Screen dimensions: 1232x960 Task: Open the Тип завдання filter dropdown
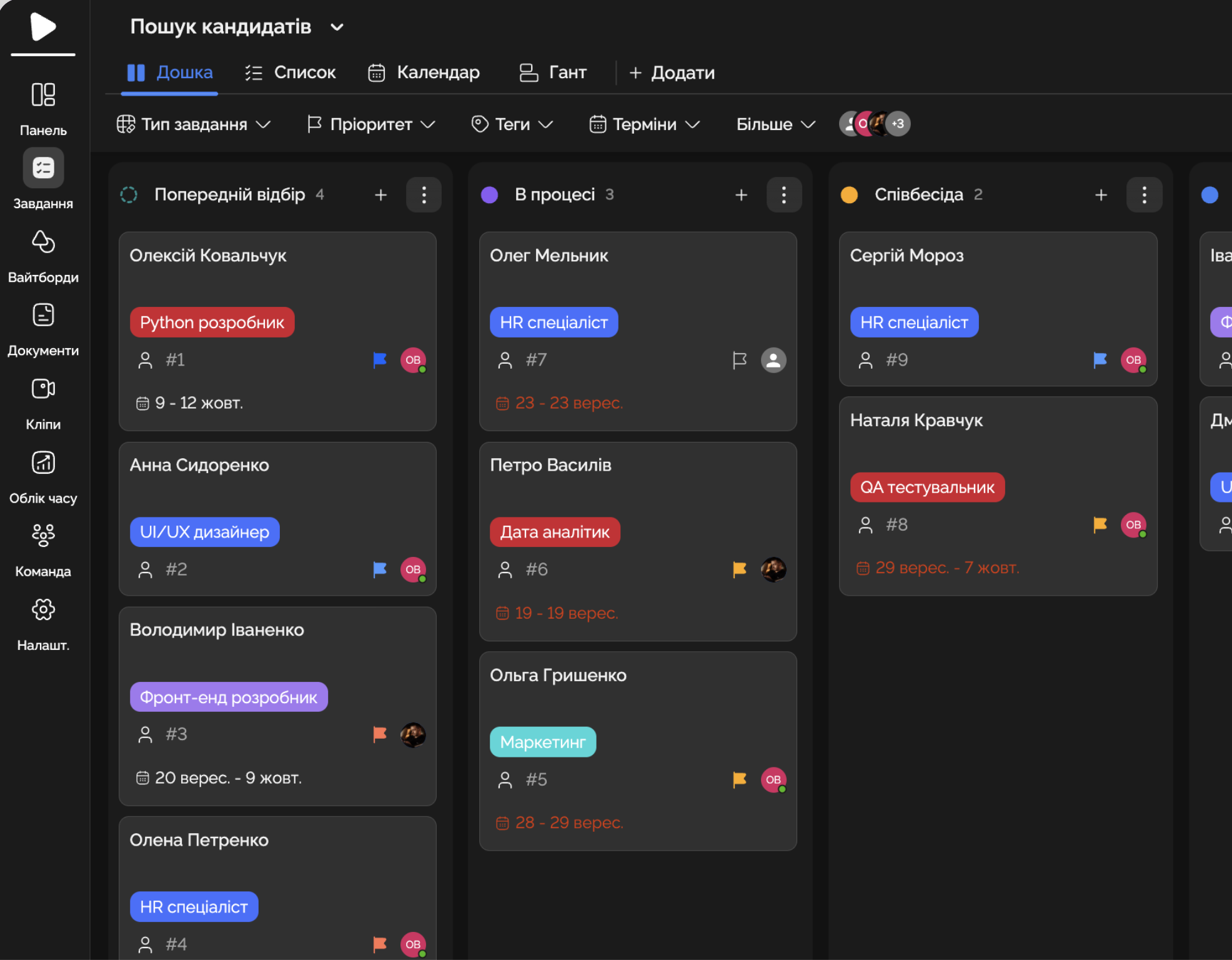194,124
